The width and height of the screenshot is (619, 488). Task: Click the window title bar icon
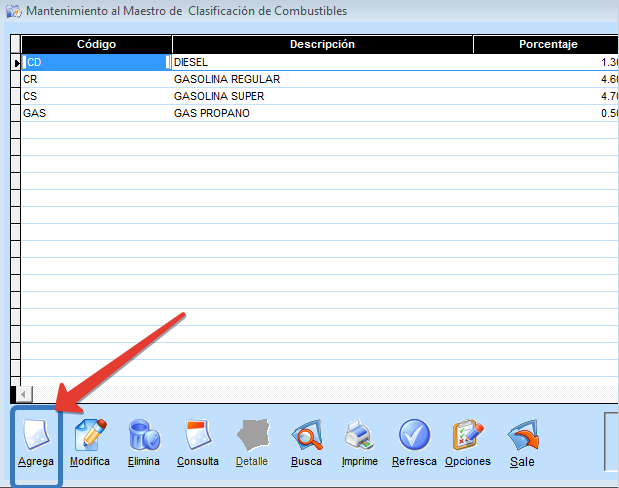(11, 12)
